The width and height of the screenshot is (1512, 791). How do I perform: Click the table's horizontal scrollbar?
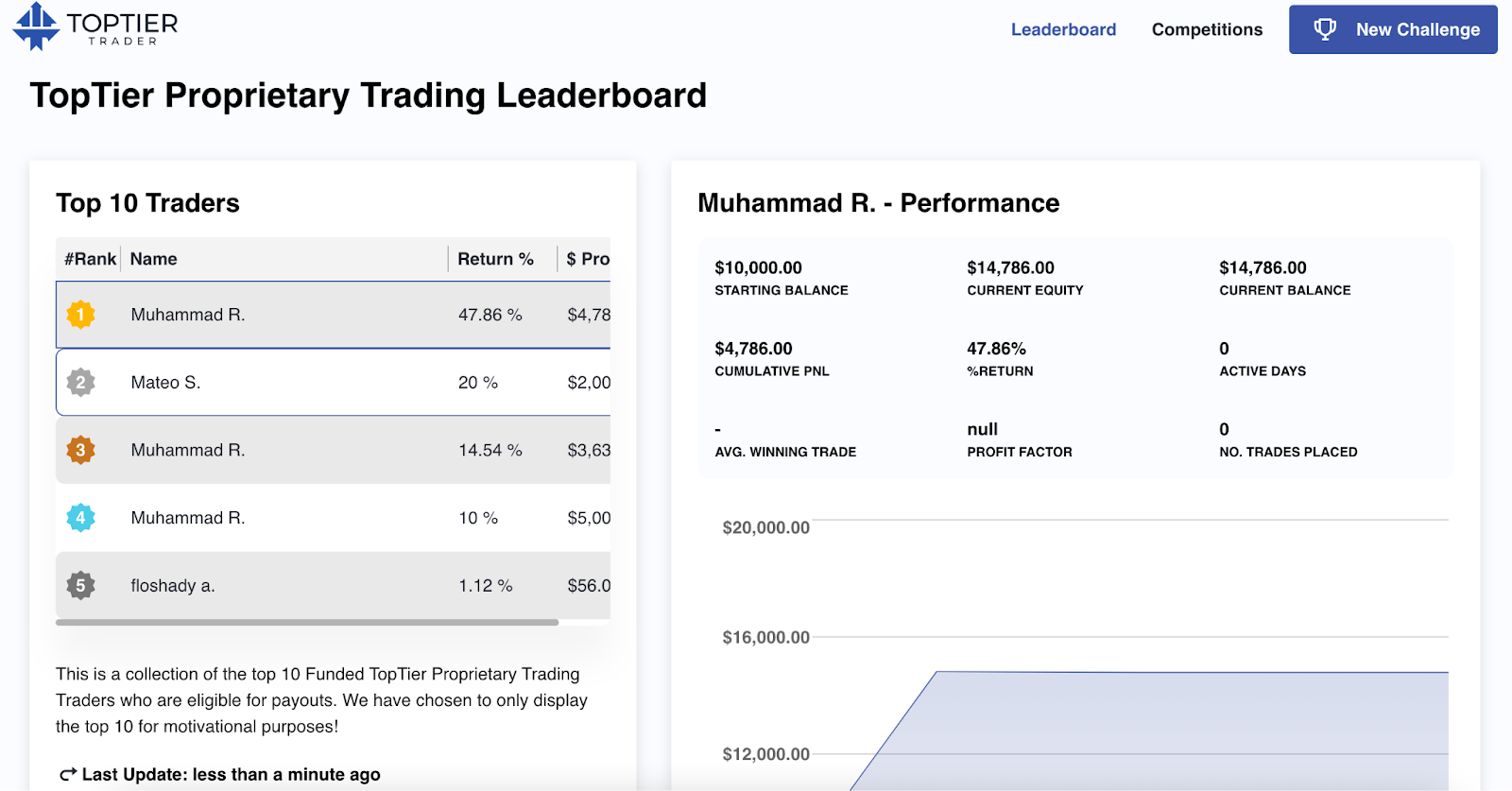(x=307, y=623)
